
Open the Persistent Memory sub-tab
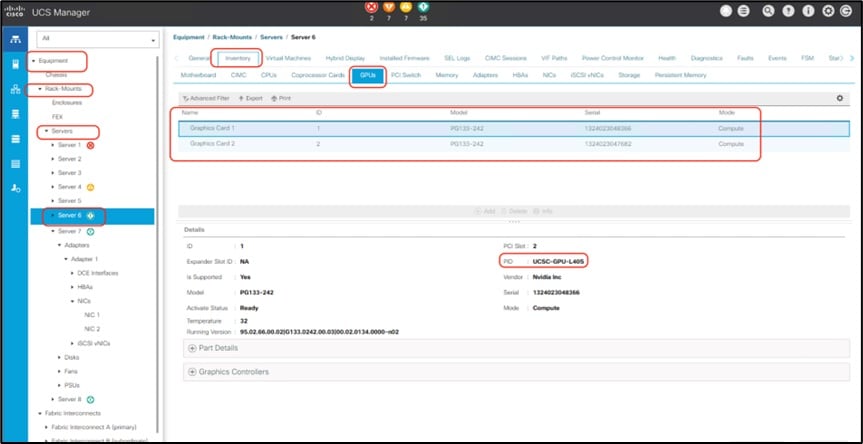pyautogui.click(x=680, y=75)
